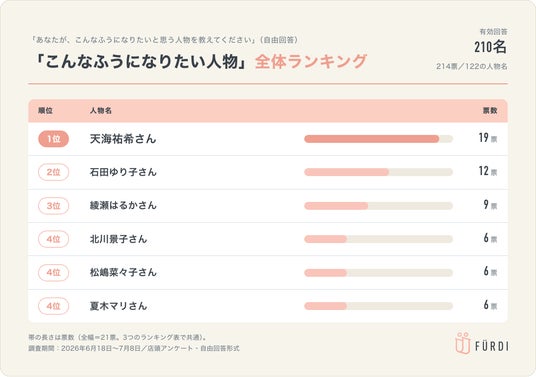This screenshot has height=377, width=536.
Task: Select the 2位 rank badge
Action: coord(53,172)
